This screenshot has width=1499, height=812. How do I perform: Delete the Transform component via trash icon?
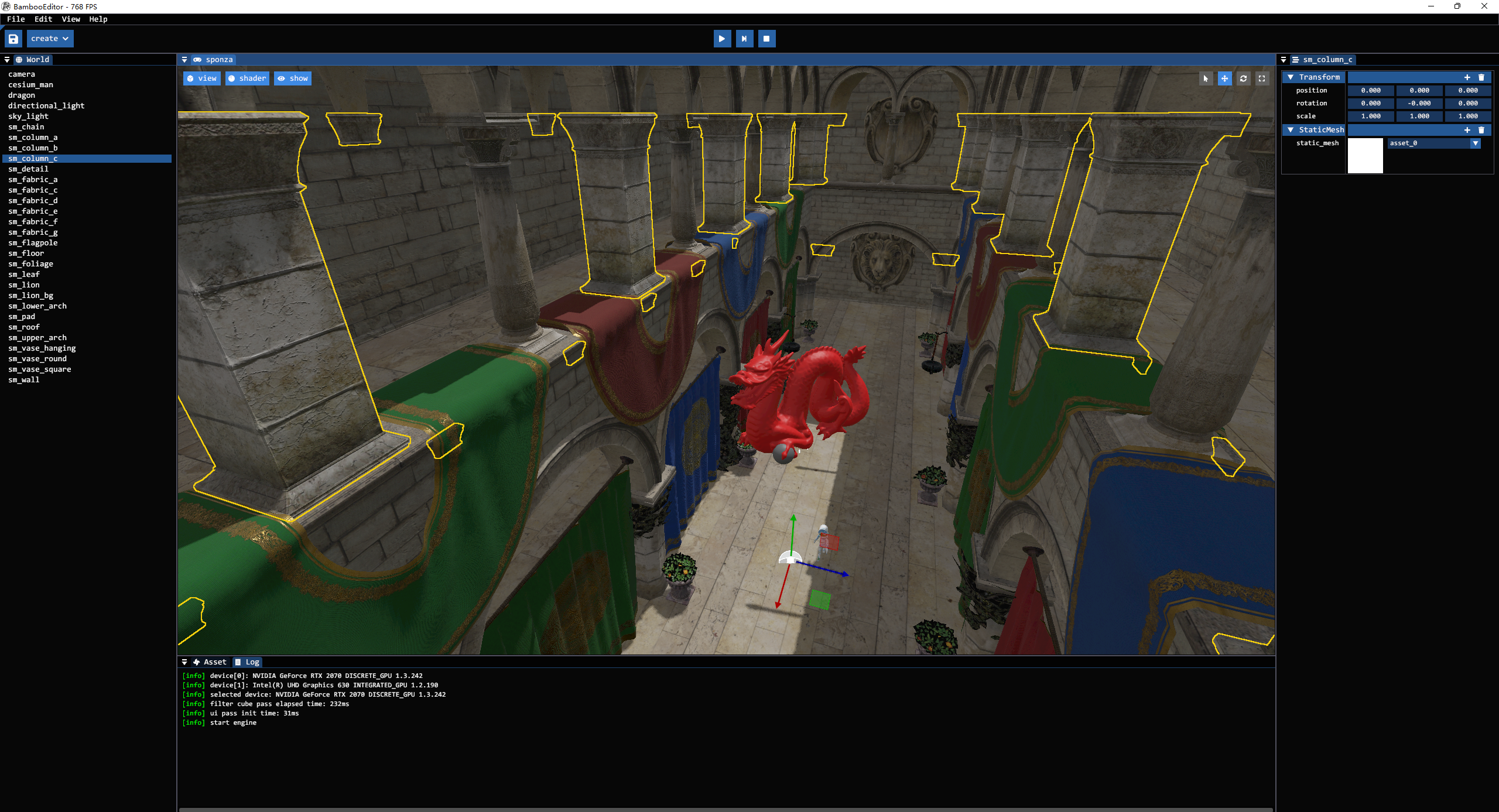1481,77
